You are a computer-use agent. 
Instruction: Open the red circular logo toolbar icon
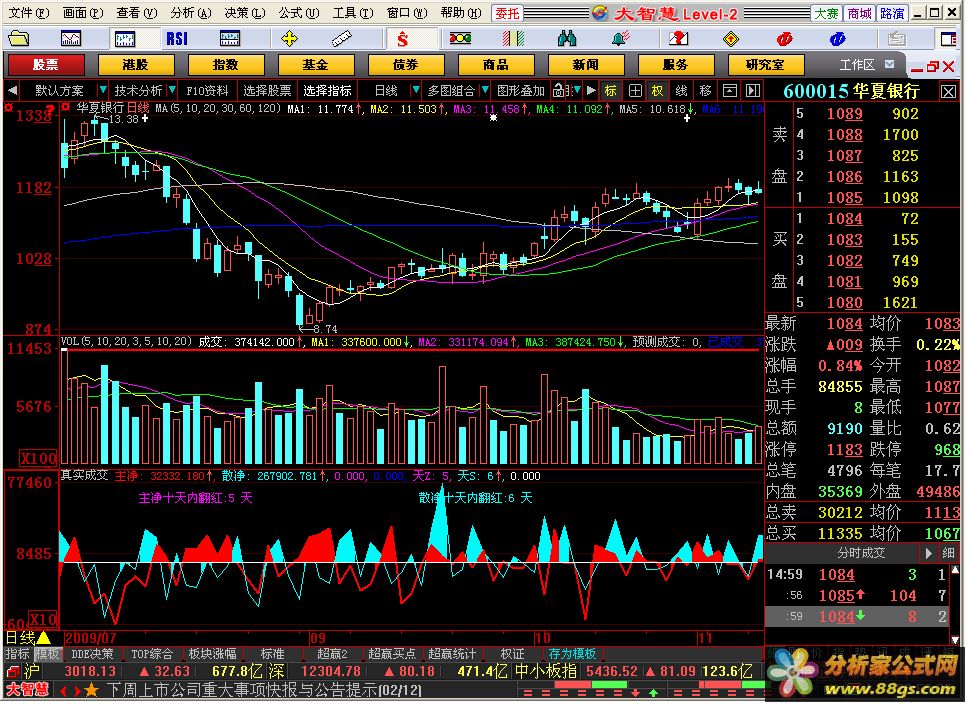pyautogui.click(x=784, y=39)
